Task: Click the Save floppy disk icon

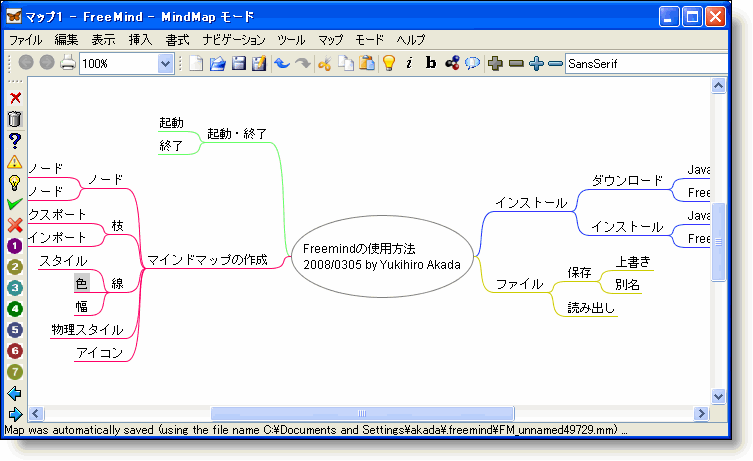Action: (238, 63)
